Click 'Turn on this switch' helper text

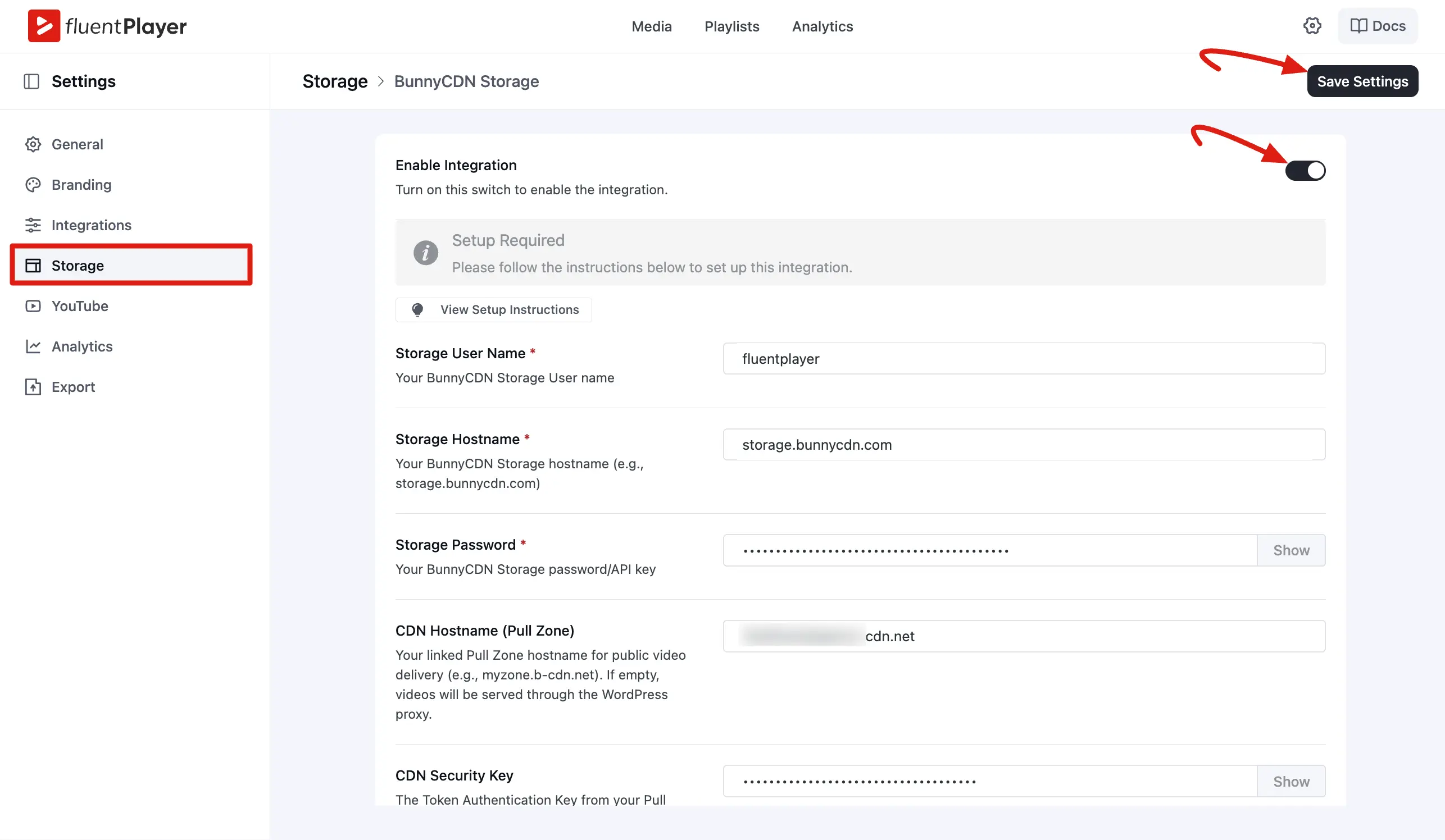(x=531, y=190)
